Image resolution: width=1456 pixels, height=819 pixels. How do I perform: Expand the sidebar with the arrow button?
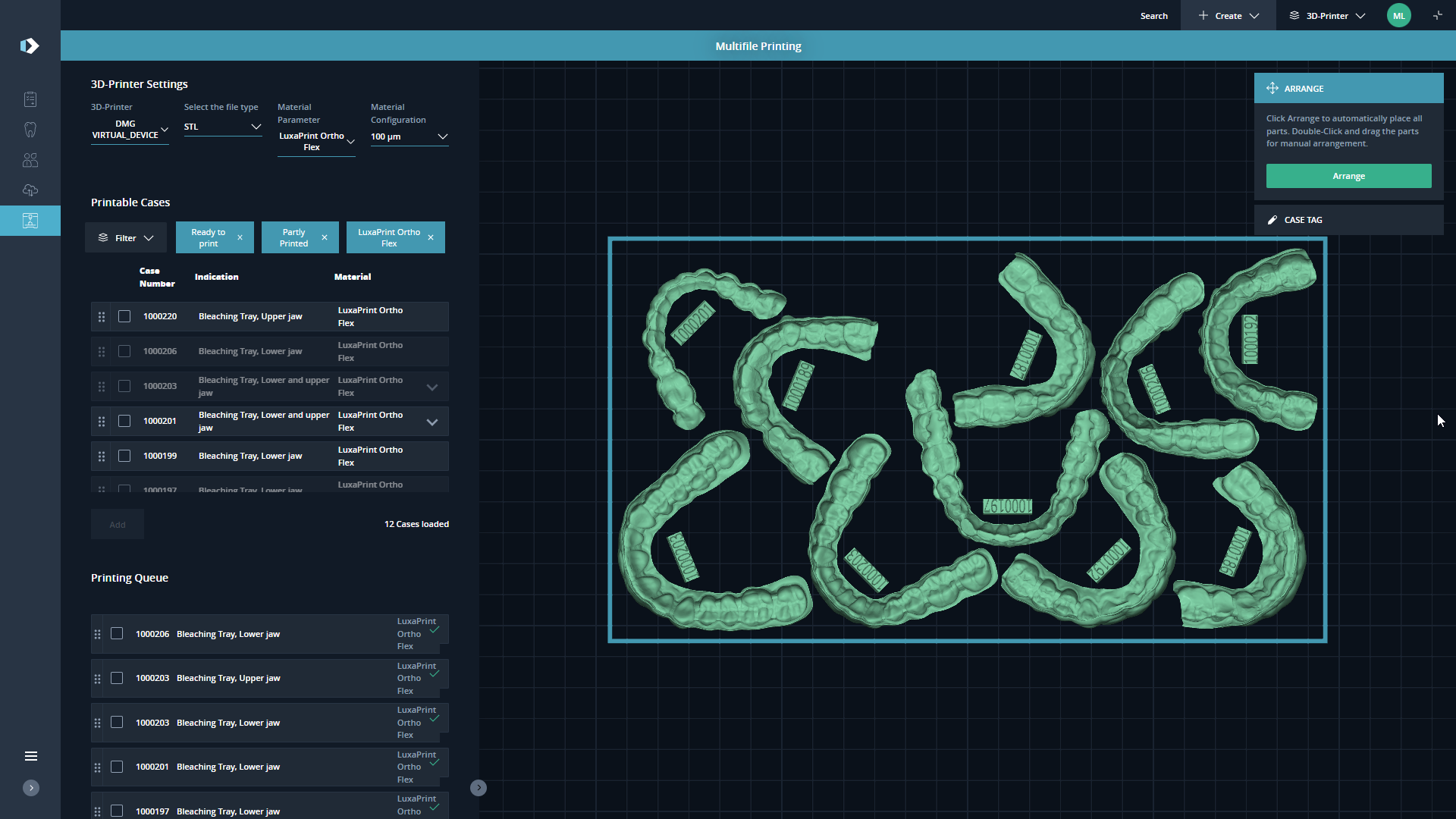[31, 788]
